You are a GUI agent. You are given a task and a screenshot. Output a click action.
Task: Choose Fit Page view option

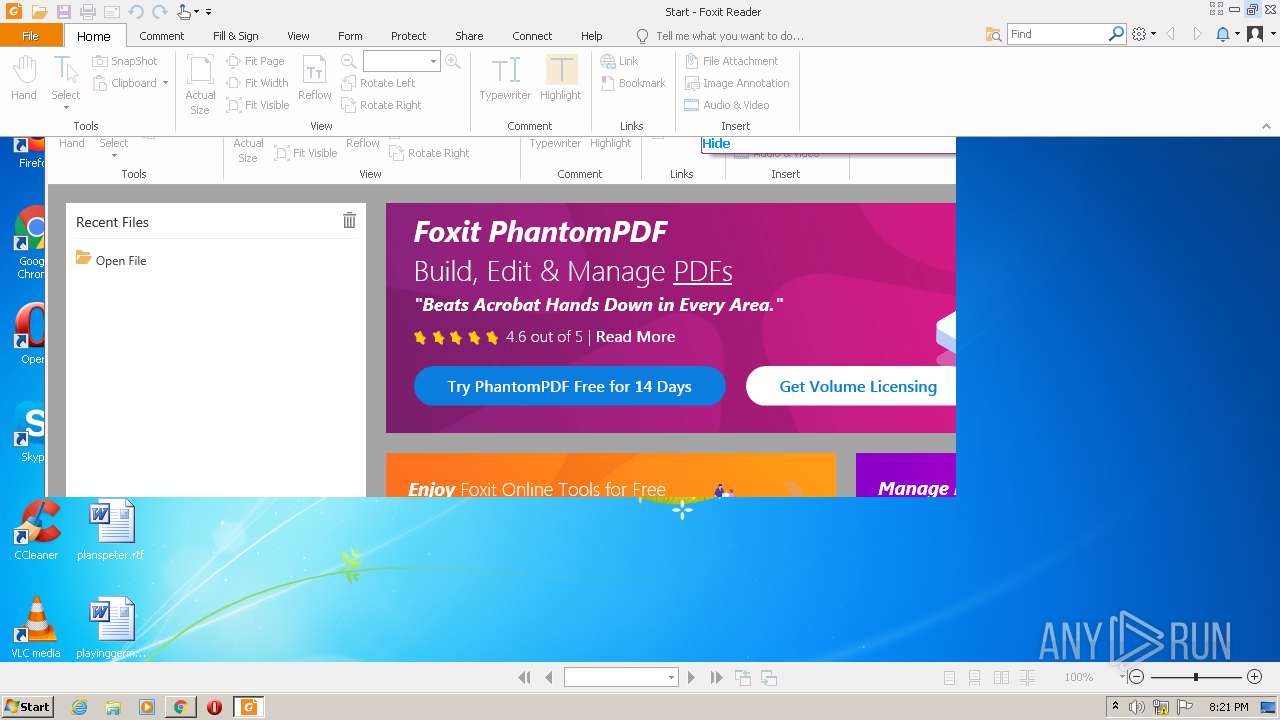click(x=256, y=61)
